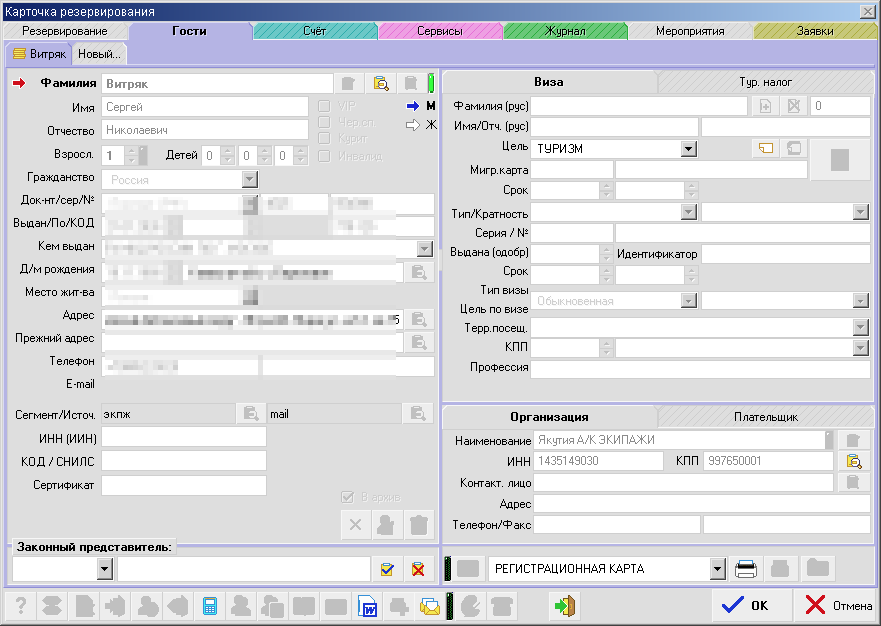Open the РЕГИСТРАЦИОННАЯ КАРТА dropdown list

[717, 569]
